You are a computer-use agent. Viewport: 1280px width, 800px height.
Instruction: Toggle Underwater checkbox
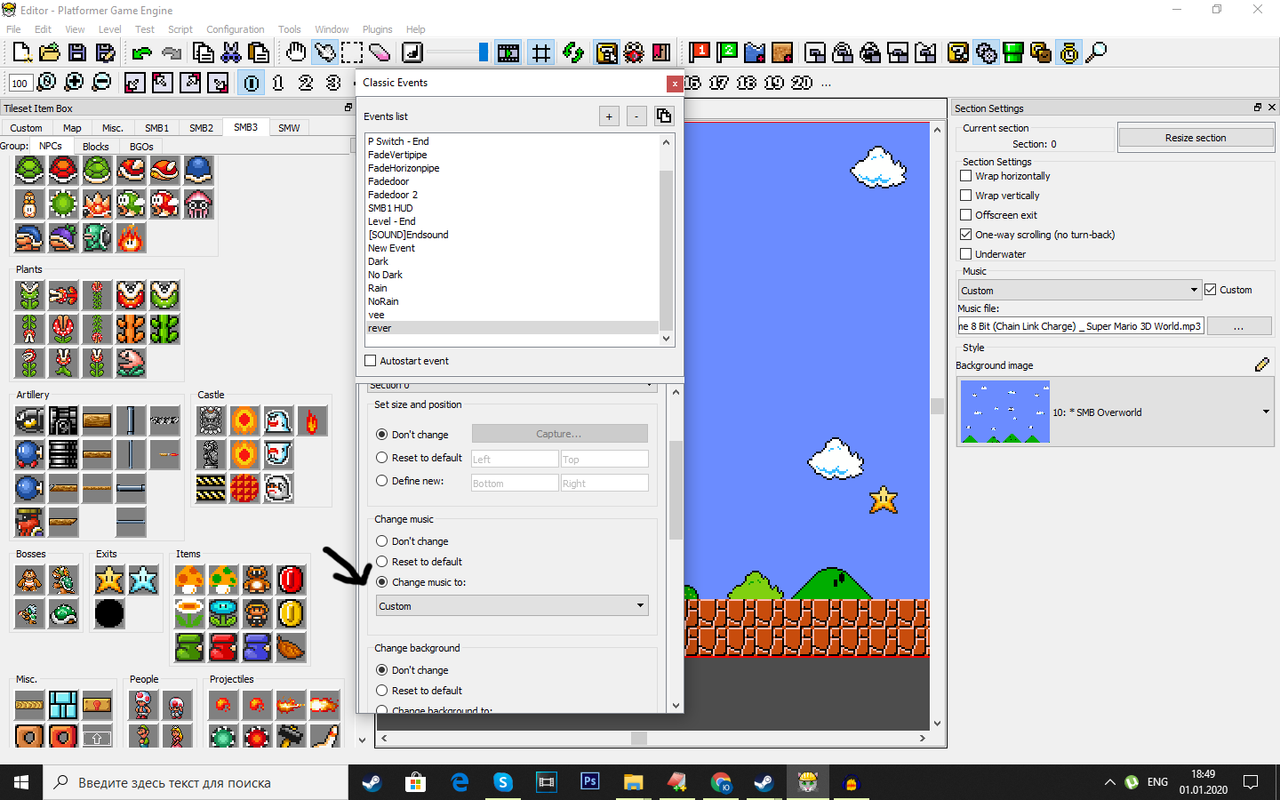click(x=966, y=254)
